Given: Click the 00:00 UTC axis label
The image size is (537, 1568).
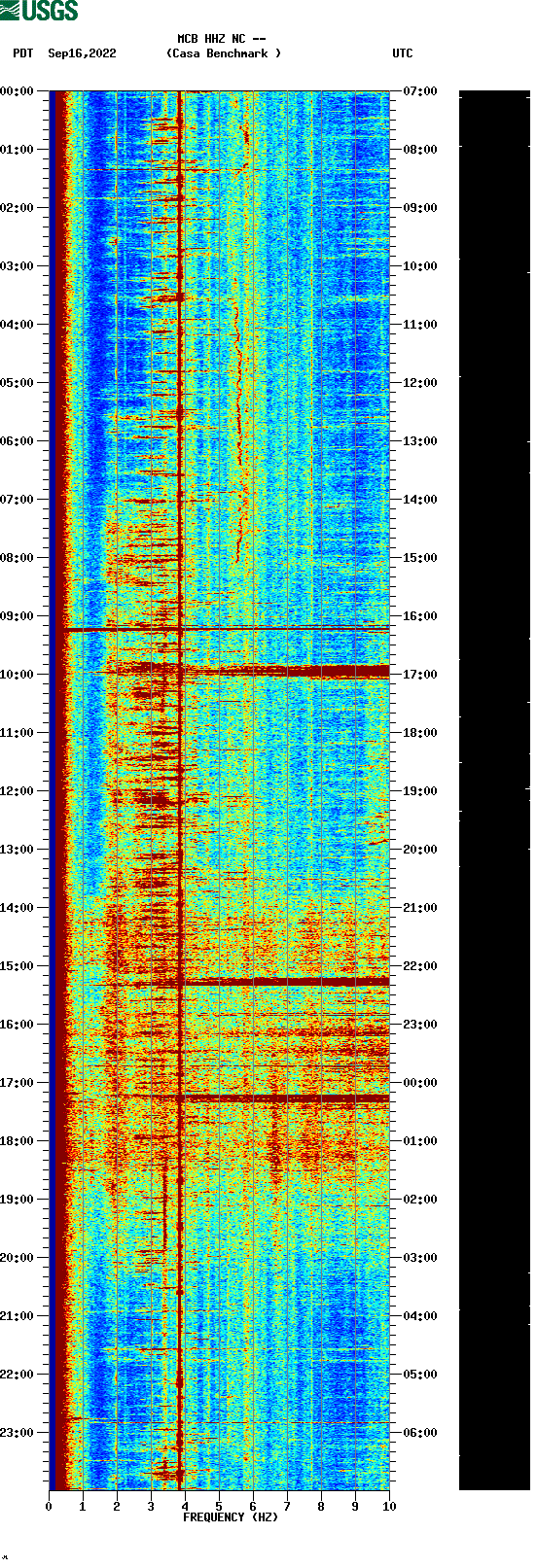Looking at the screenshot, I should coord(420,1083).
